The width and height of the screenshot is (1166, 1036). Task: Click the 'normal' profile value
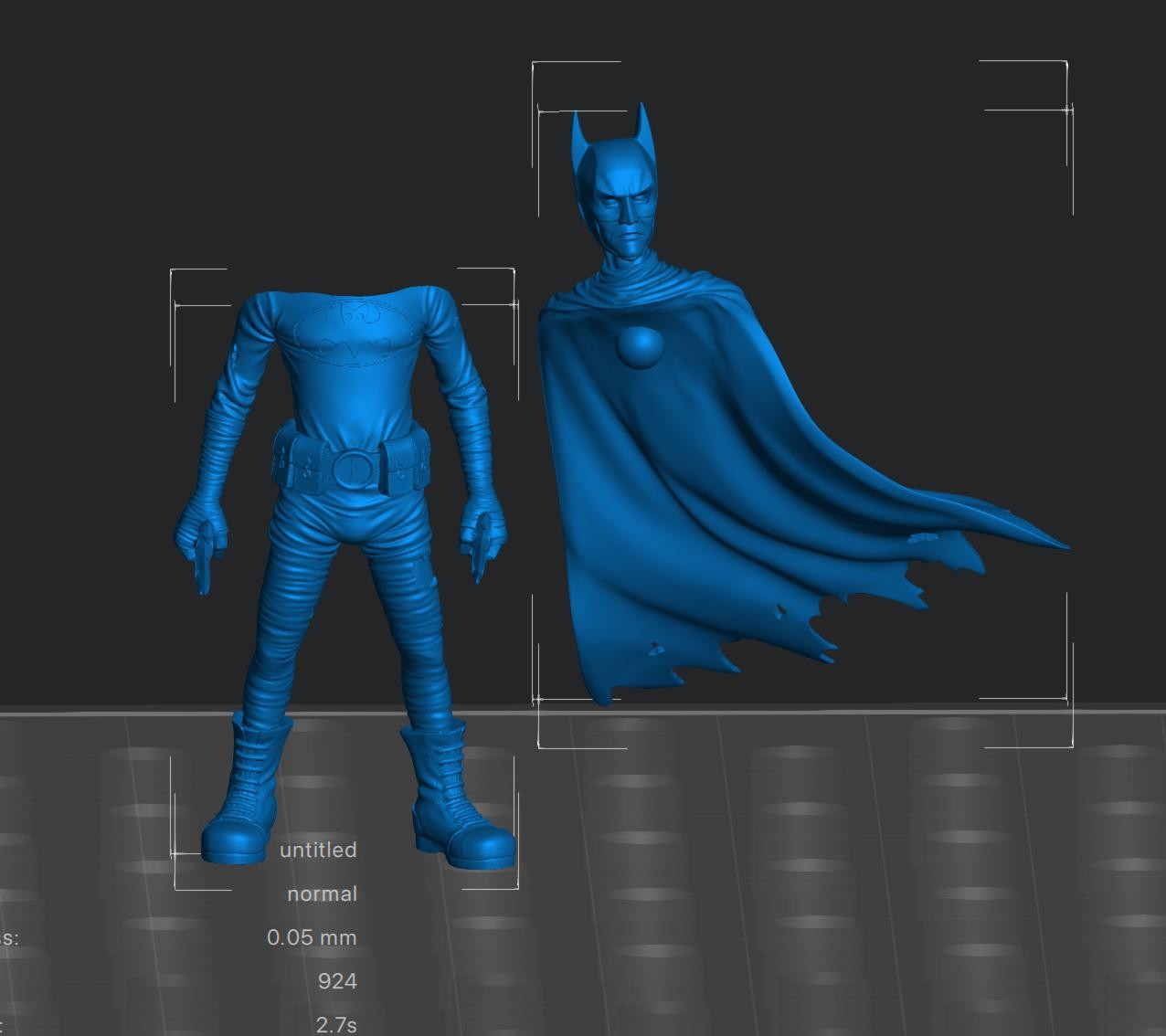(322, 893)
